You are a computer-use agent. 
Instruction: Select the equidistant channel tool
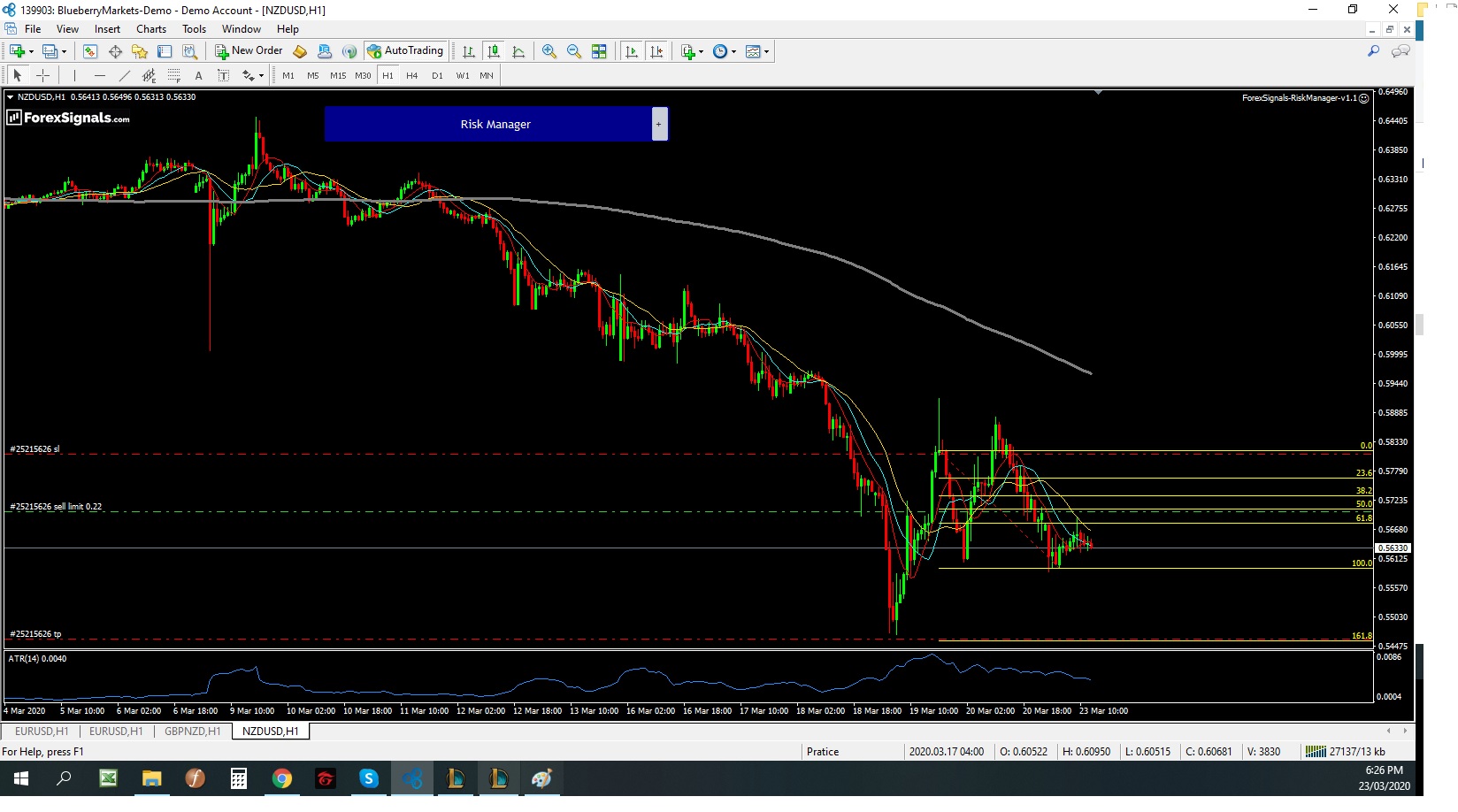150,75
